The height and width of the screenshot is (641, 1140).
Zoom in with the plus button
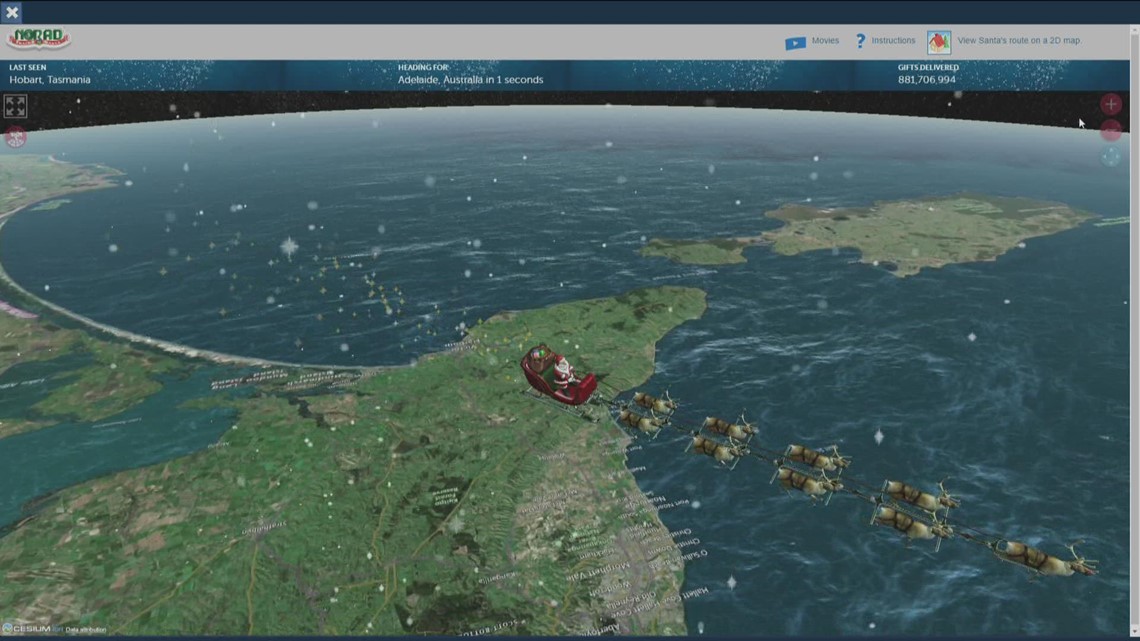coord(1110,104)
